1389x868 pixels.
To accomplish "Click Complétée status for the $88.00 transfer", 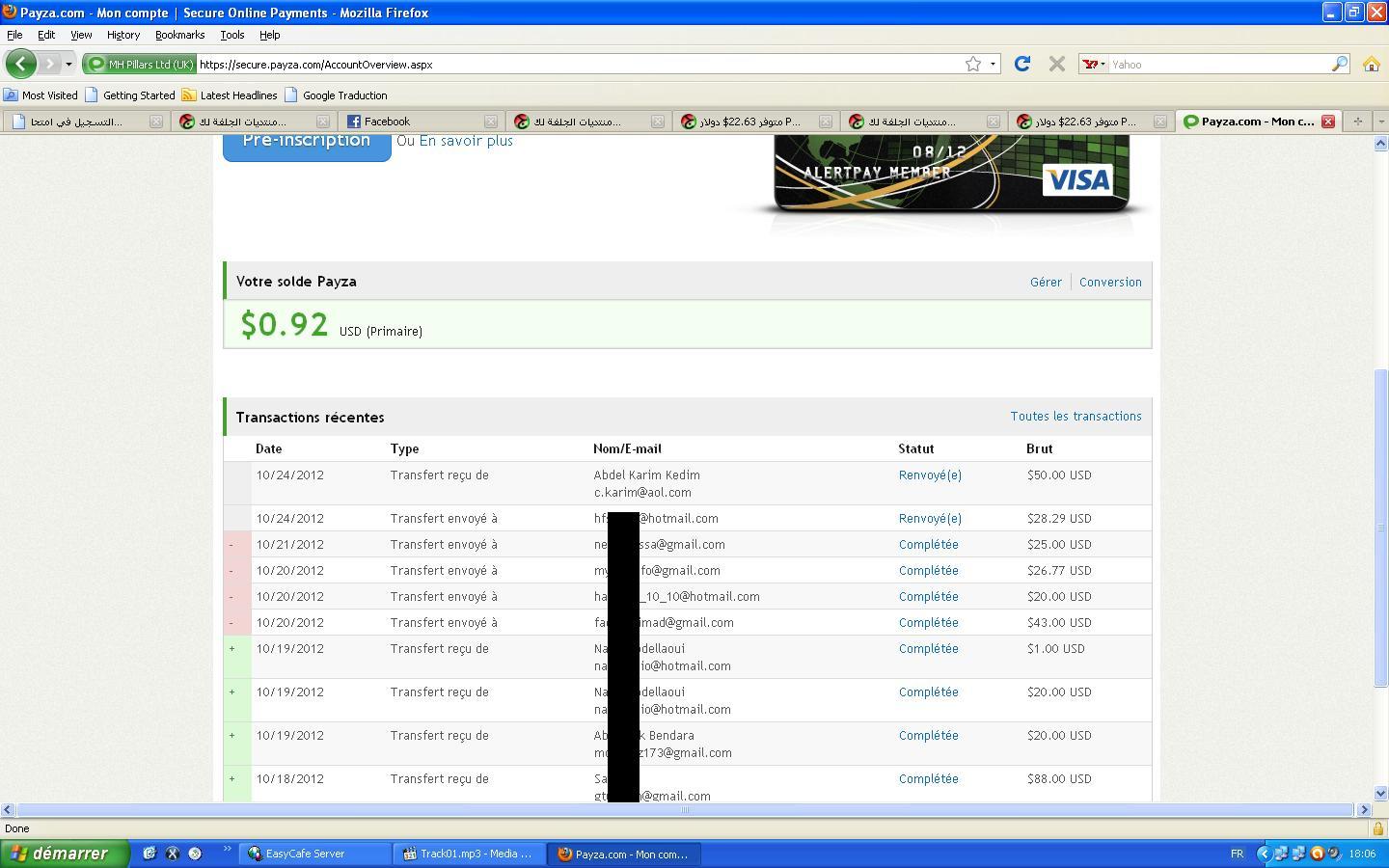I will (x=928, y=779).
